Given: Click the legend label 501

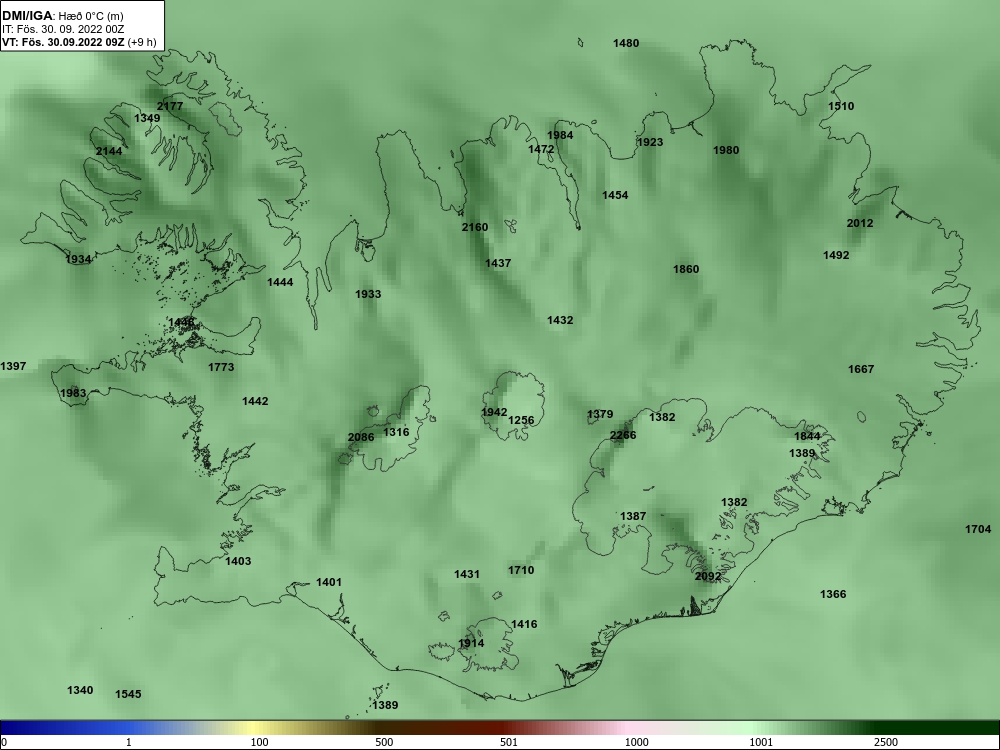Looking at the screenshot, I should [509, 742].
